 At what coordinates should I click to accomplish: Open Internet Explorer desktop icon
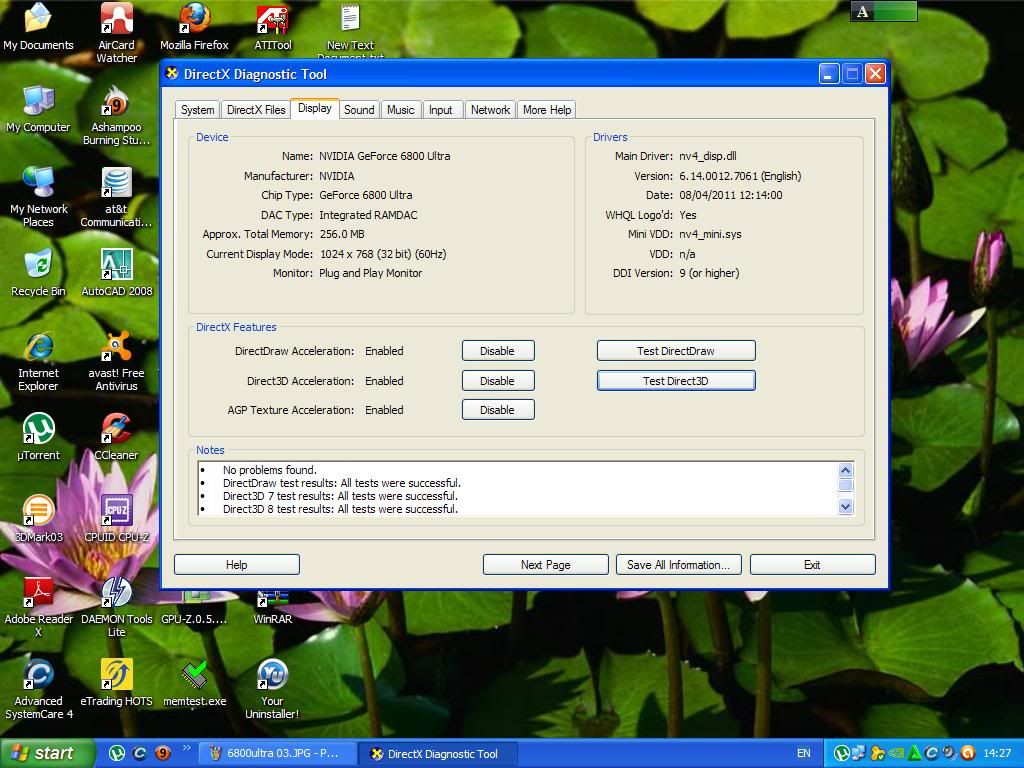(38, 361)
